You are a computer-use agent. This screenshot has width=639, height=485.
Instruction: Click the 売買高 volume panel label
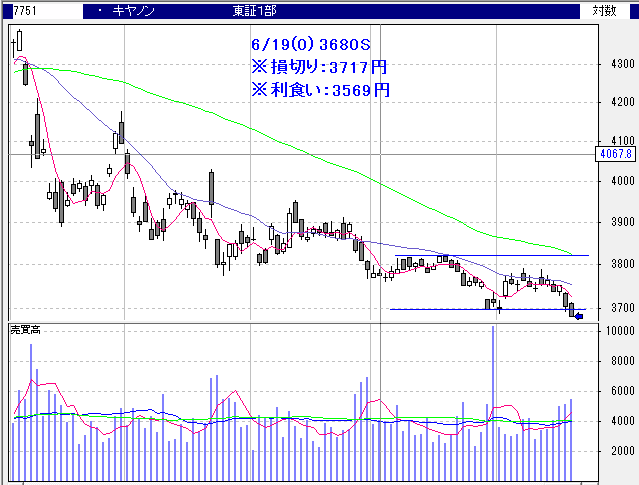tap(26, 329)
